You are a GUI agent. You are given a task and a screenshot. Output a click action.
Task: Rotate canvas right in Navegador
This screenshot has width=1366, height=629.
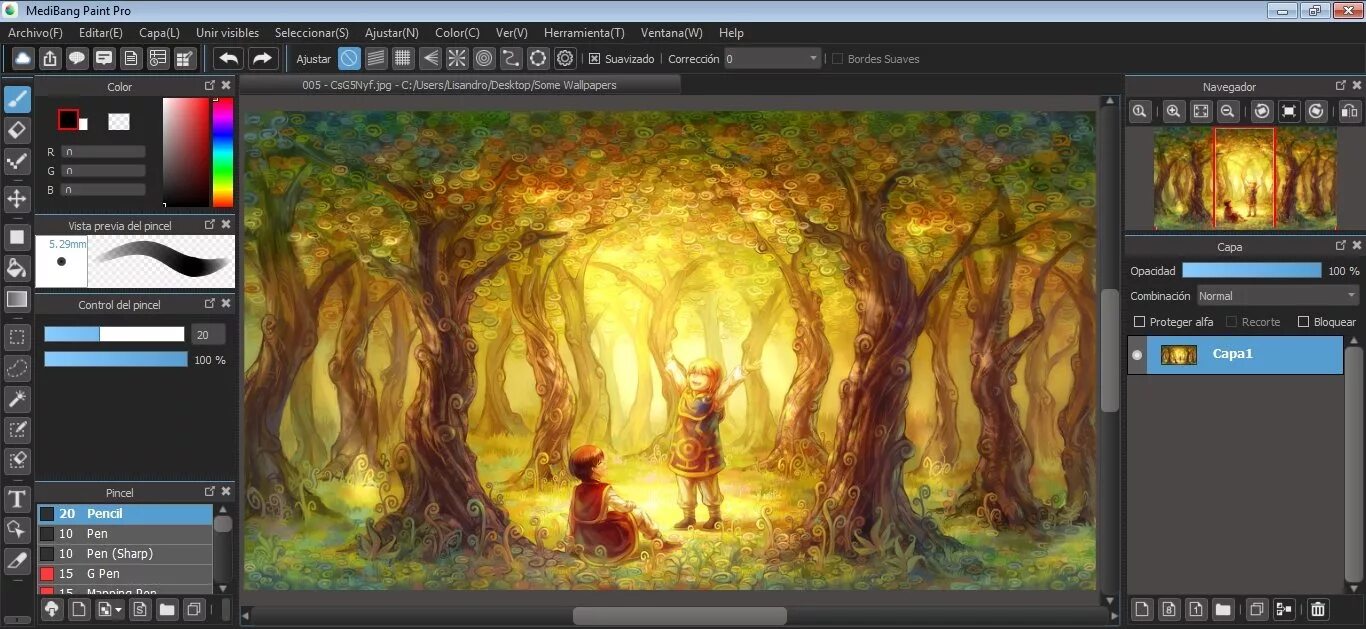[x=1316, y=111]
